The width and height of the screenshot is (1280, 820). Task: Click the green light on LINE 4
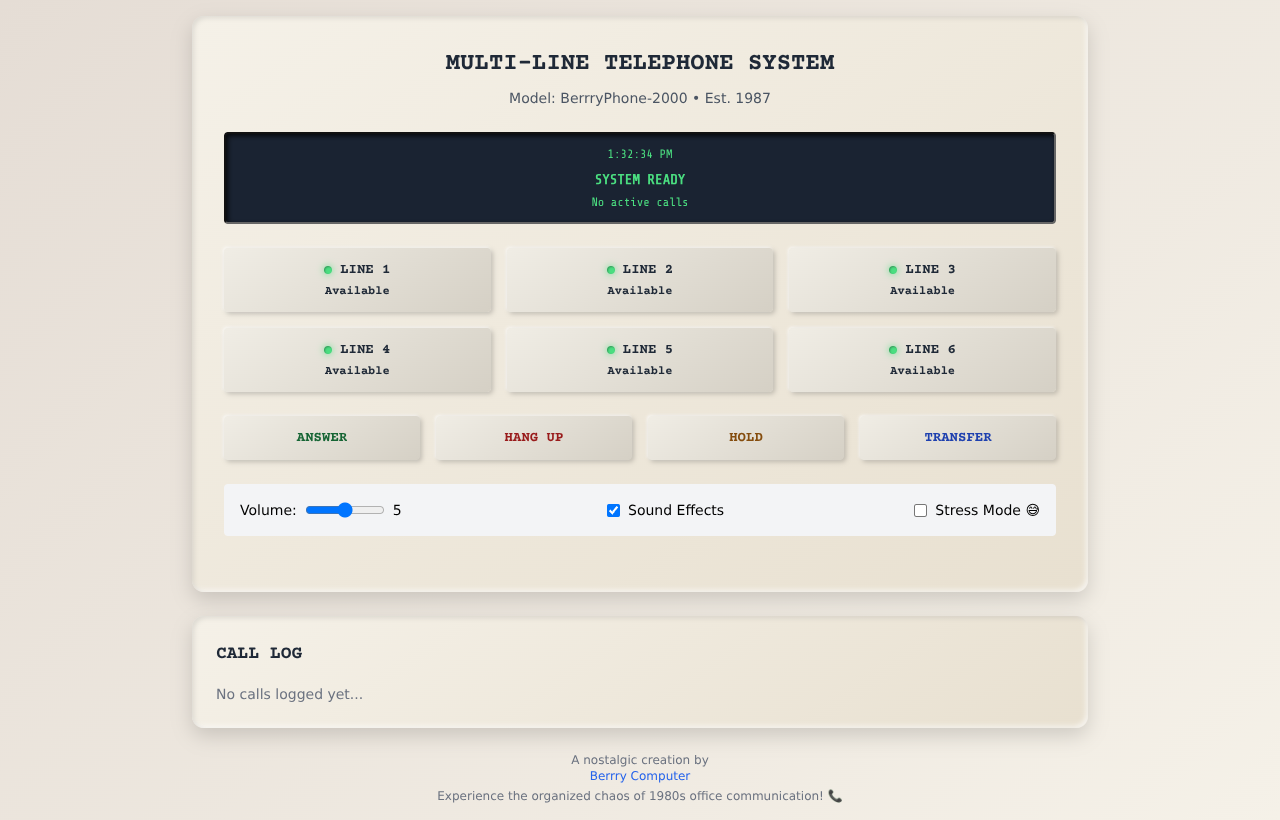coord(327,348)
